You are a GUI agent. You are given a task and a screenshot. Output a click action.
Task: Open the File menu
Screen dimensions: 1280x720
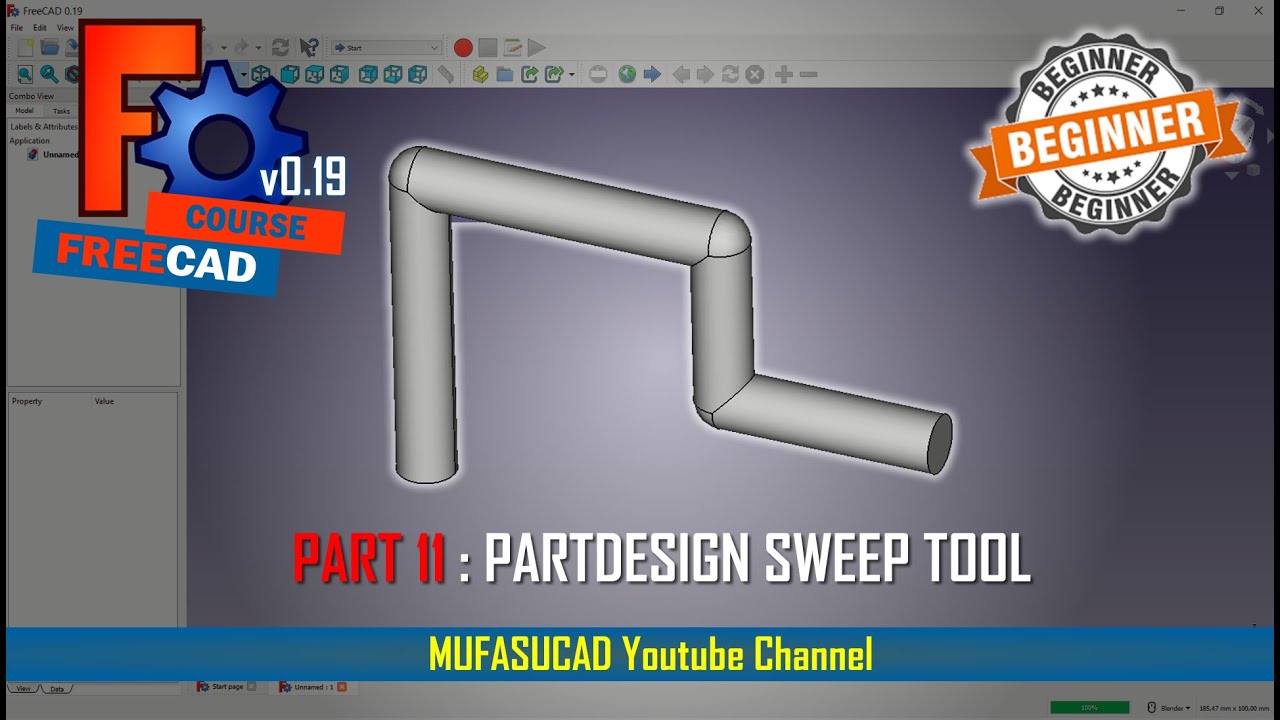point(17,28)
